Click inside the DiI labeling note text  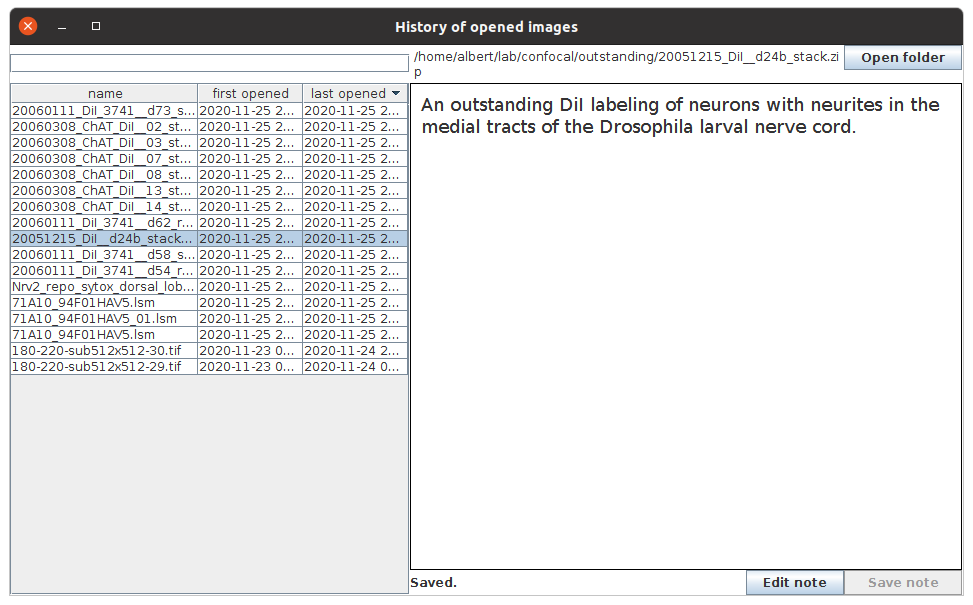(680, 116)
